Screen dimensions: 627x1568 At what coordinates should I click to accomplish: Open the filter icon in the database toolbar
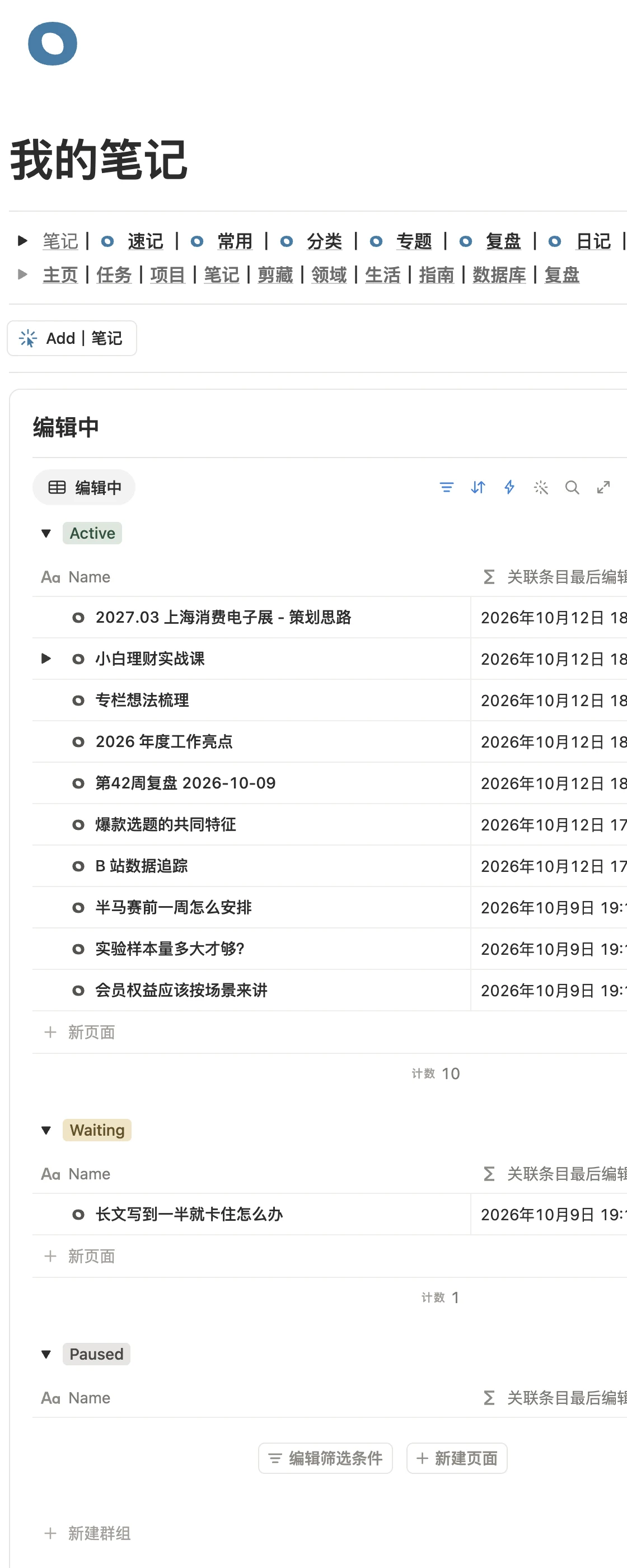pos(446,488)
